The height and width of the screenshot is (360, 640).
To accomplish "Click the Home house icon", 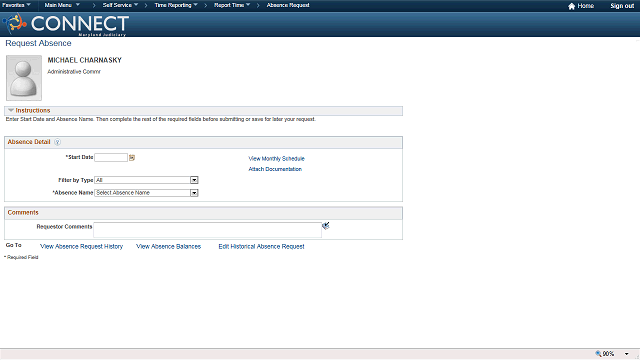I will click(571, 6).
